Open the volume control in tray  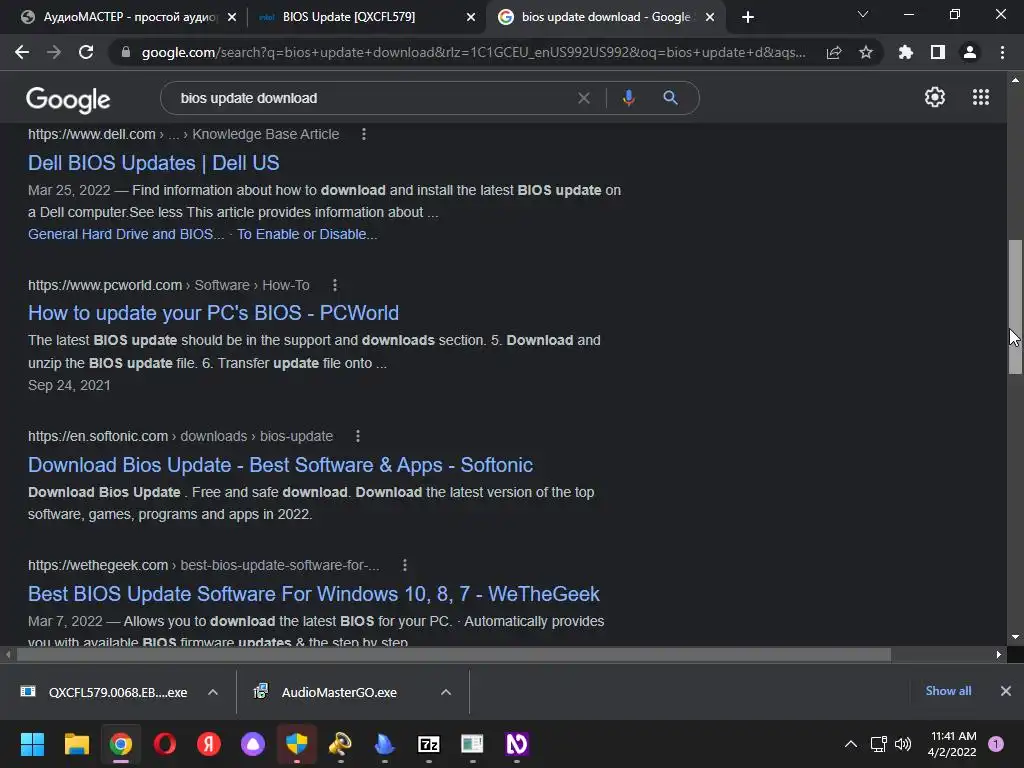point(903,744)
